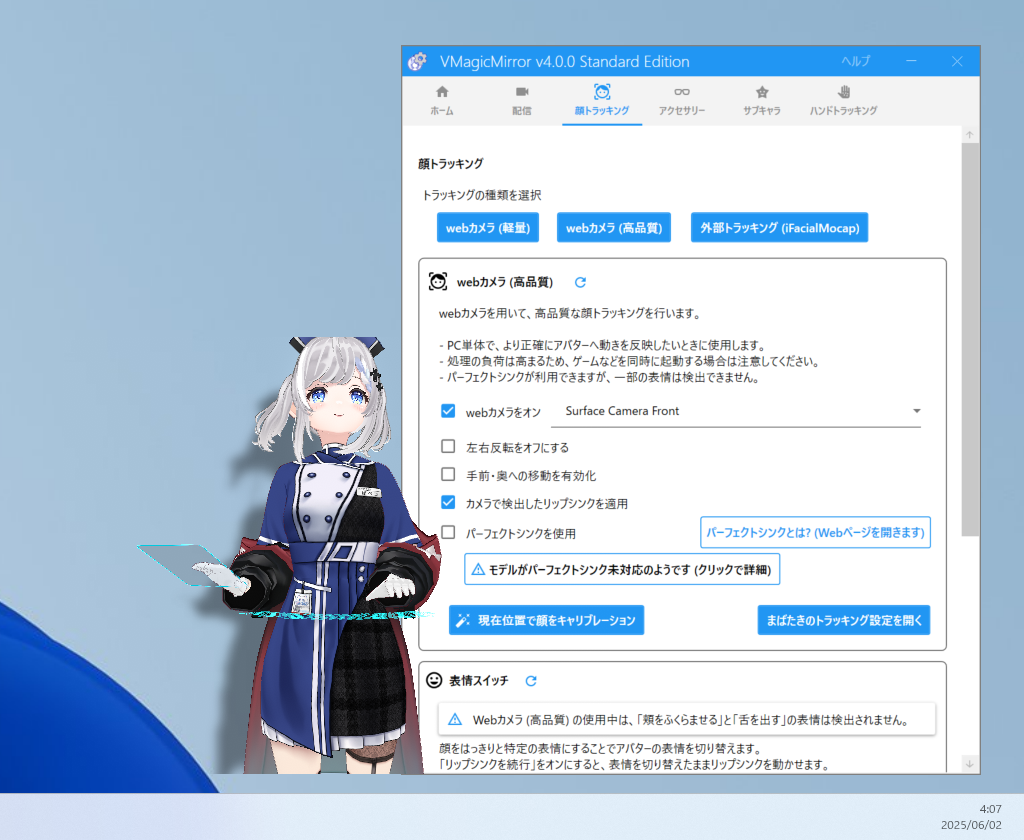Uncheck カメラで検出したリップシンクを適用
This screenshot has width=1024, height=840.
pos(448,502)
